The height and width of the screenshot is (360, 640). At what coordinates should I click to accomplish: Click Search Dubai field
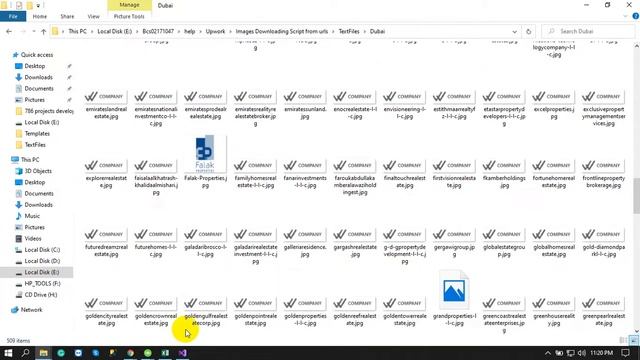588,31
